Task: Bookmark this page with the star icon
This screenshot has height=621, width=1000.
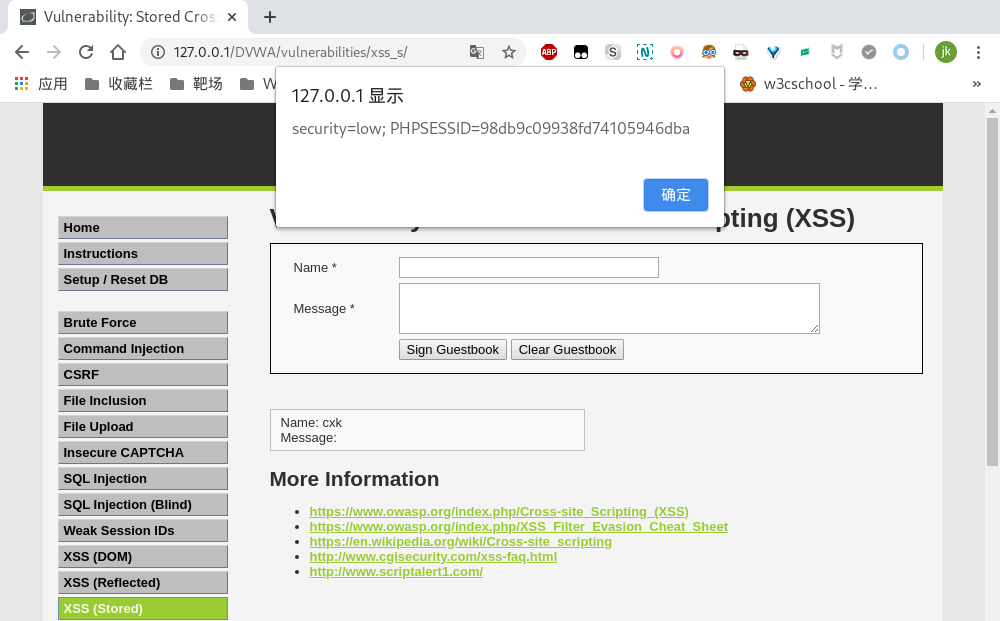Action: (x=508, y=52)
